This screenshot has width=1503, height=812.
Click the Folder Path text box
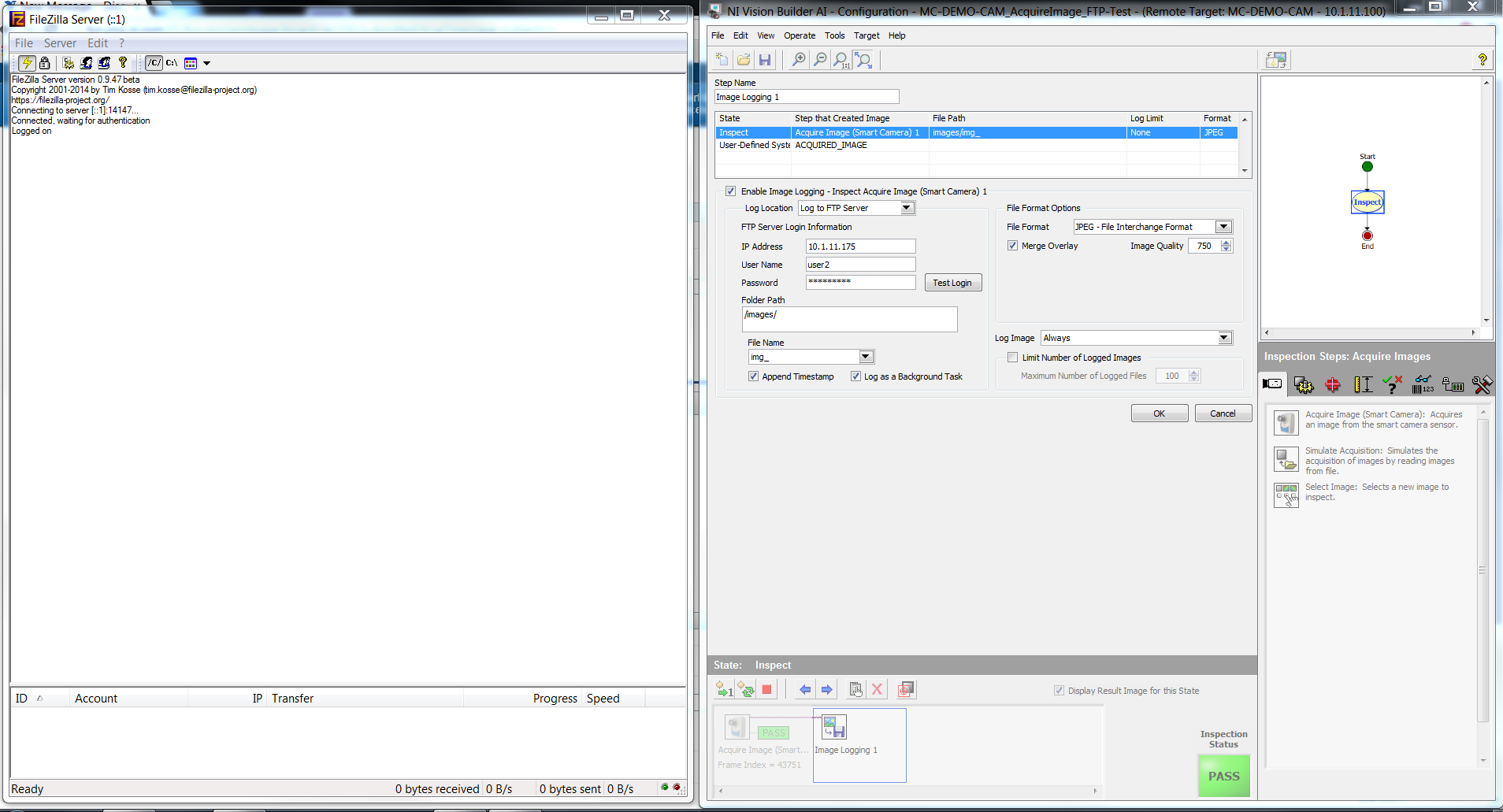tap(850, 319)
